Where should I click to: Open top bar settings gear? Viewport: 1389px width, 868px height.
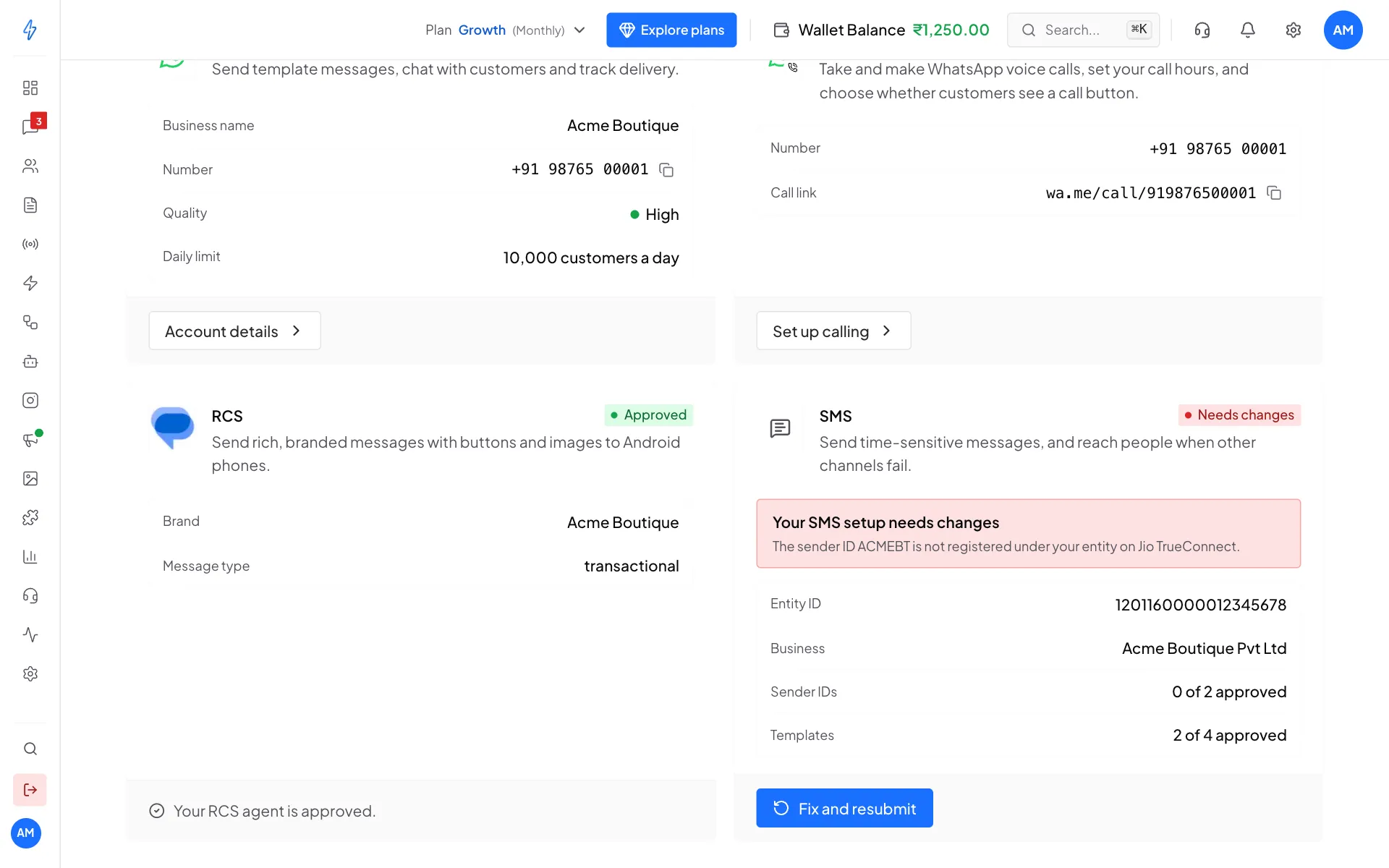[1293, 30]
